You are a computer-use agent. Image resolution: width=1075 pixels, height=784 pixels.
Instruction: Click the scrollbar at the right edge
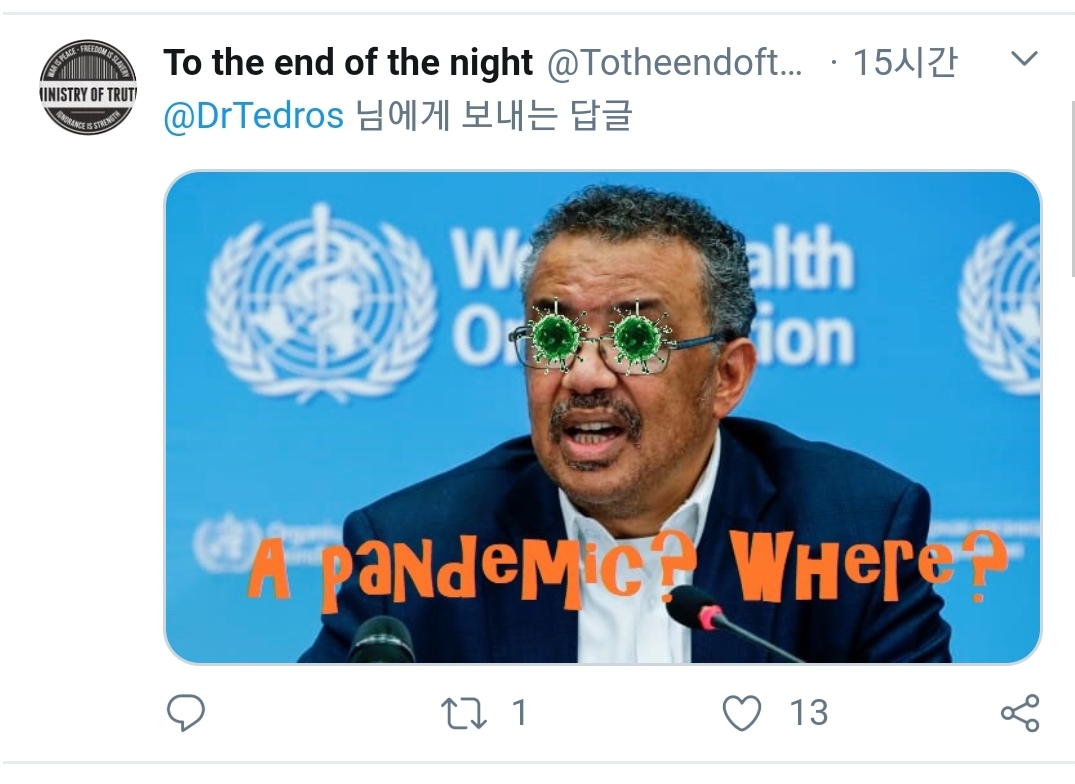coord(1072,188)
